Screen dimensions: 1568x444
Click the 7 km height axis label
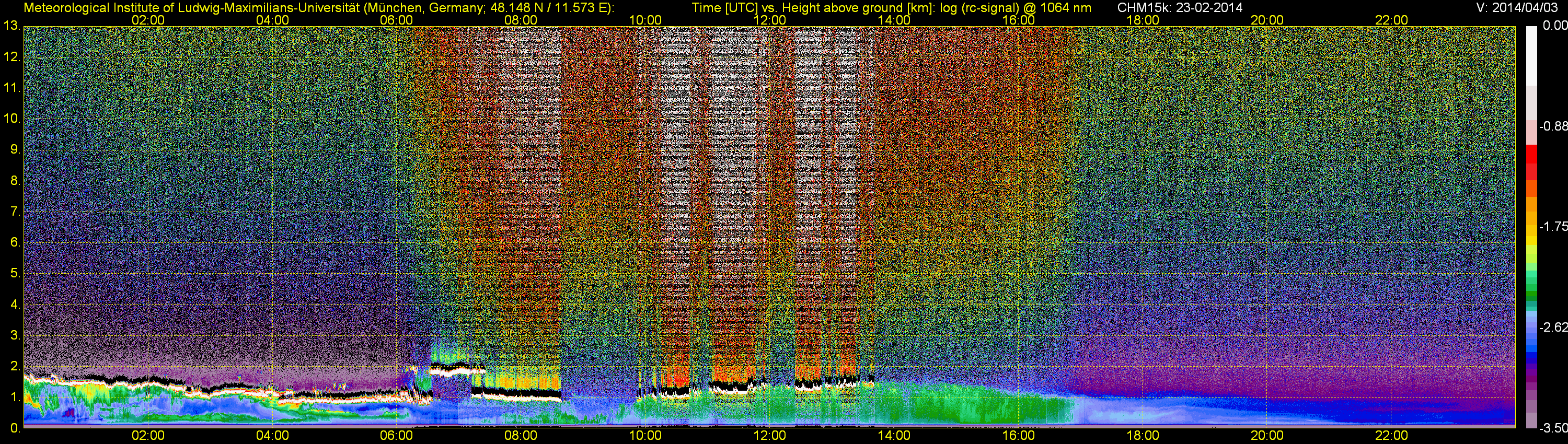pyautogui.click(x=15, y=211)
